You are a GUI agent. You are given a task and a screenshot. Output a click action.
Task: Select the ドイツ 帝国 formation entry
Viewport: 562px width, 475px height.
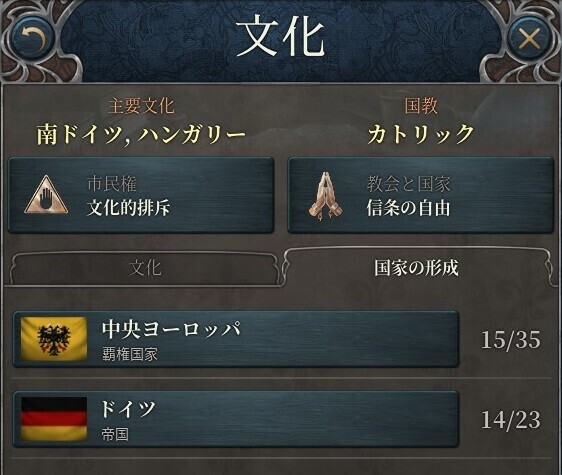coord(236,419)
